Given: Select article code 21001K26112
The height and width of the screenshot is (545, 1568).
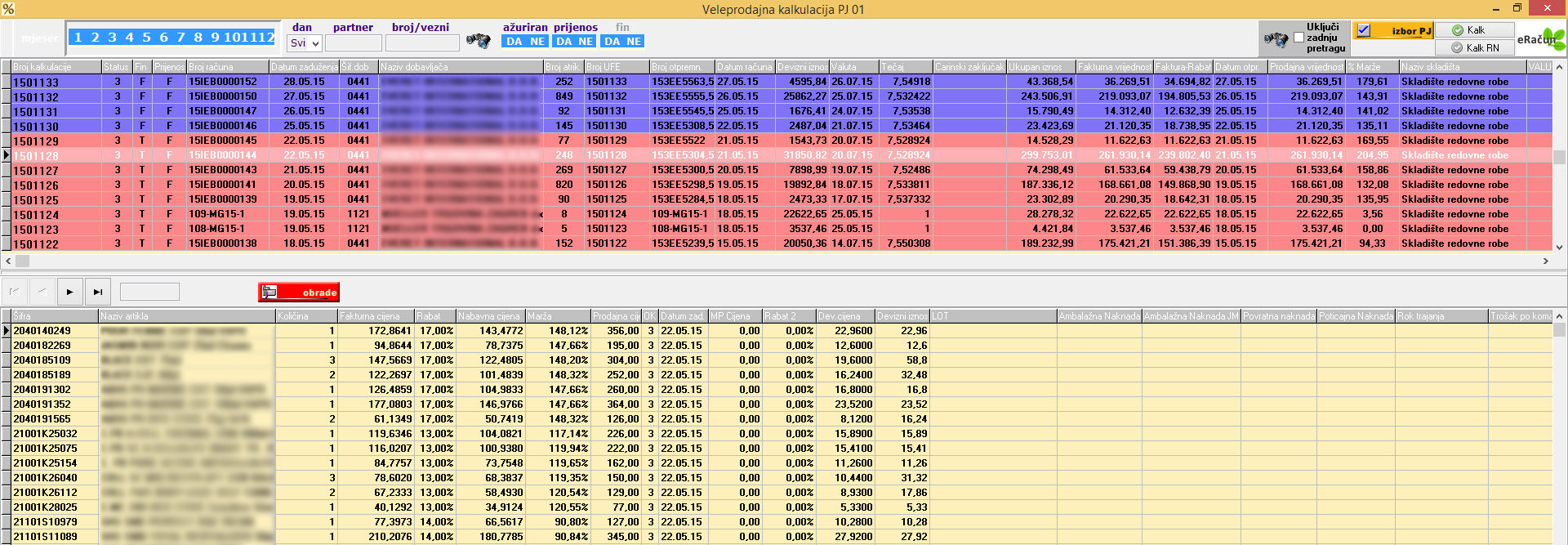Looking at the screenshot, I should (x=45, y=493).
